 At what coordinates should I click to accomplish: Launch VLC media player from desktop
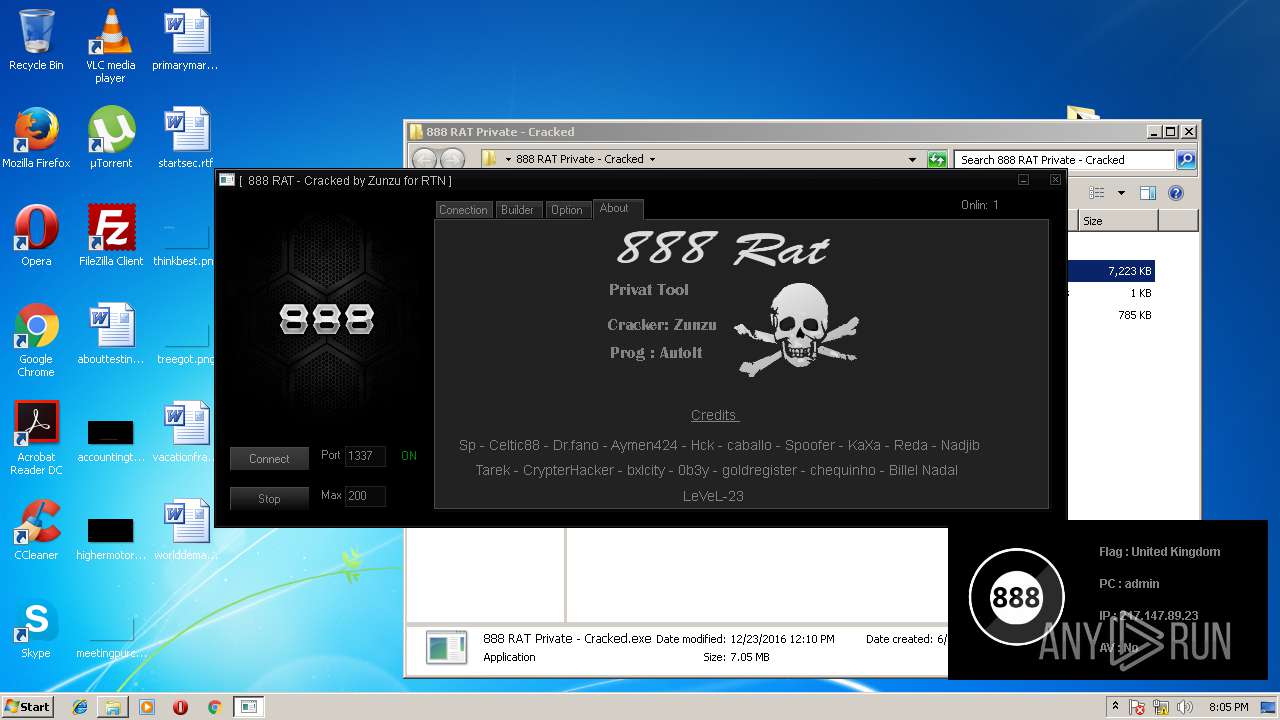coord(110,46)
